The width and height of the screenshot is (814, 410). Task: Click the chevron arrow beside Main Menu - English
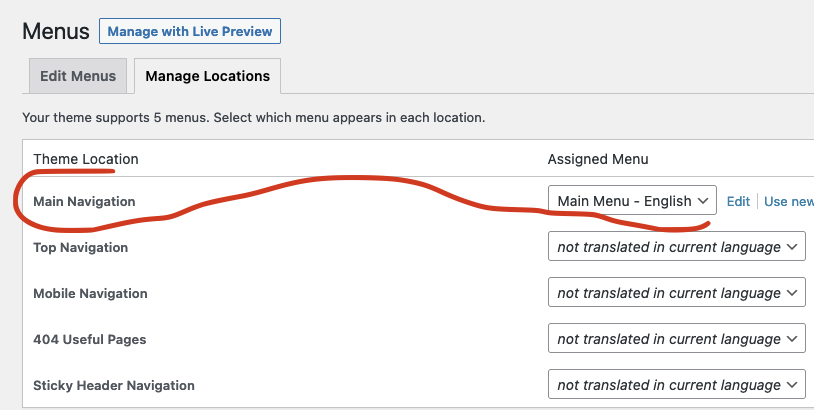[703, 201]
